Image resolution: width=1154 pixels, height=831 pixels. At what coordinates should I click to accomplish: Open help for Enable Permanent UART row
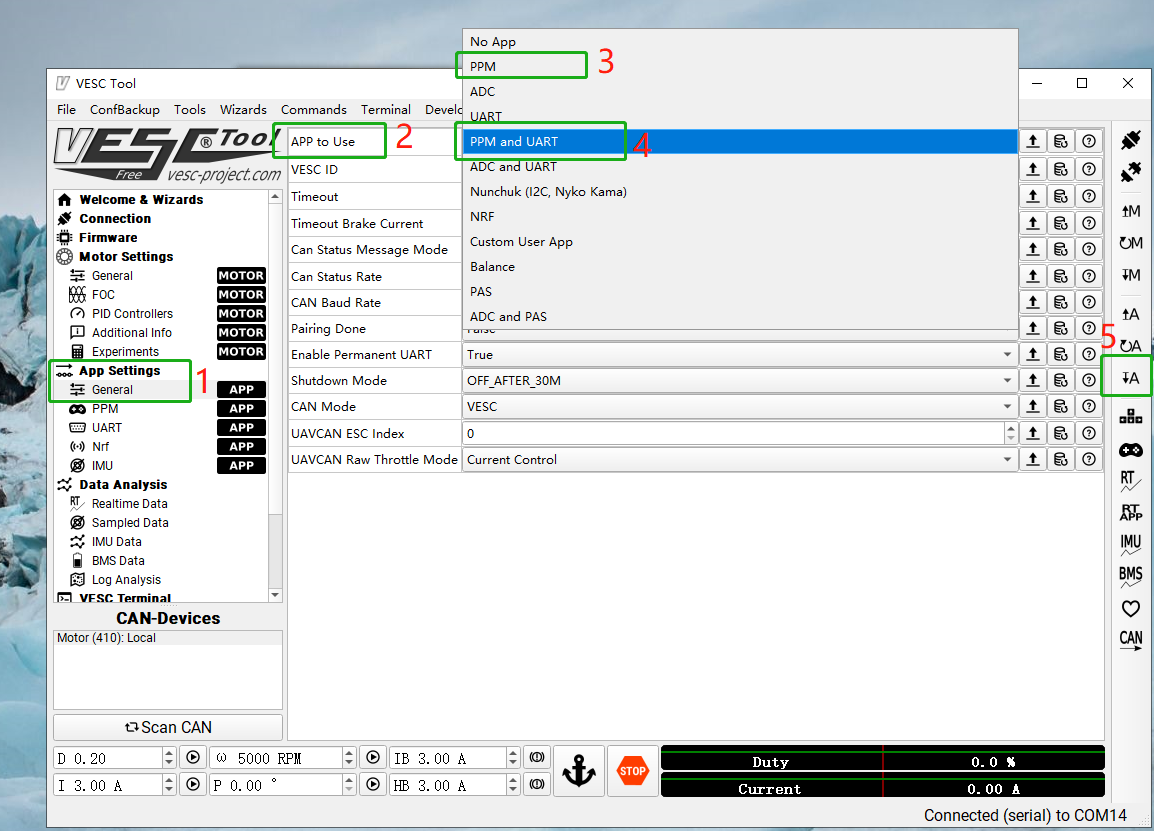1088,354
